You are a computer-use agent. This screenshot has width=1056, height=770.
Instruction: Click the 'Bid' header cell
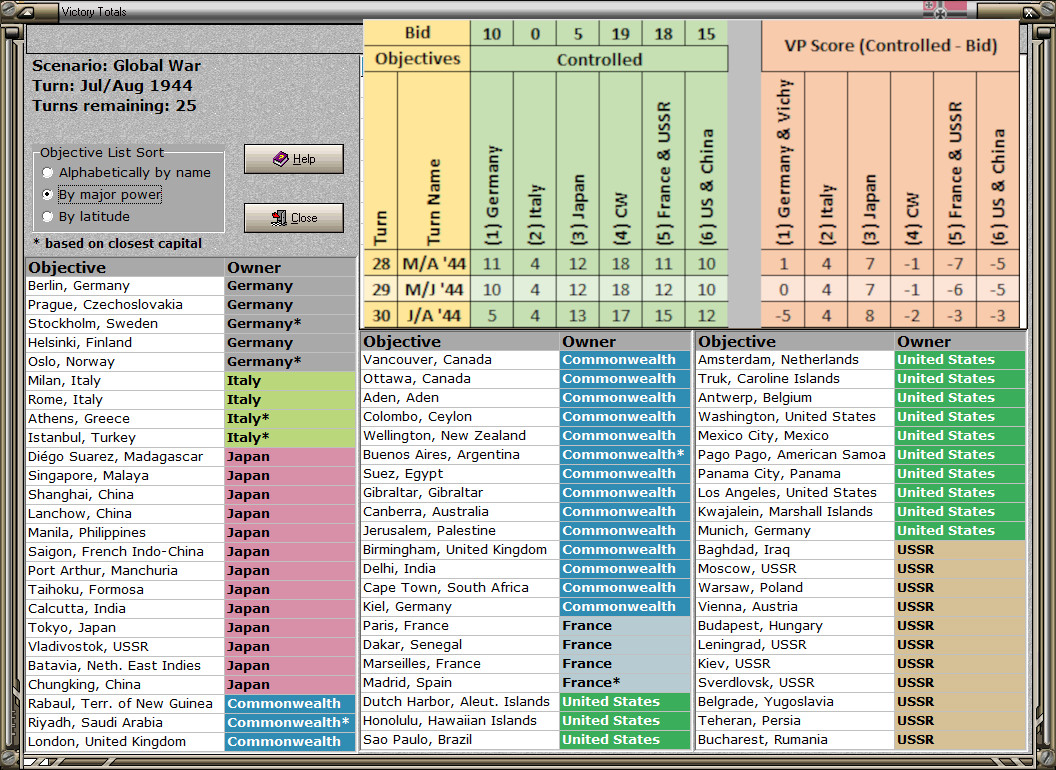pyautogui.click(x=417, y=33)
